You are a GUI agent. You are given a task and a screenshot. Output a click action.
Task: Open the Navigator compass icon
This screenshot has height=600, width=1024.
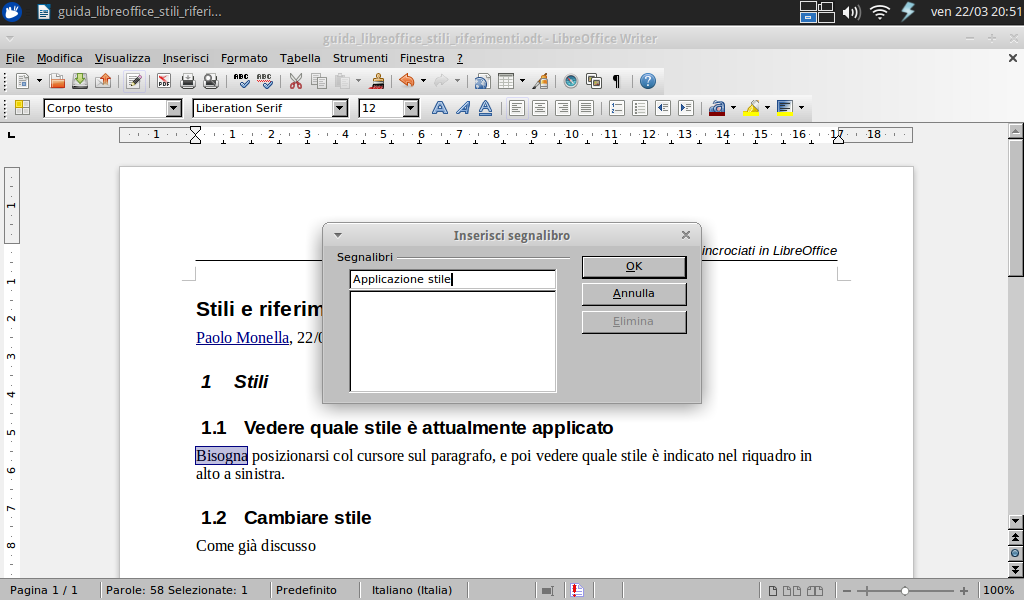coord(571,81)
